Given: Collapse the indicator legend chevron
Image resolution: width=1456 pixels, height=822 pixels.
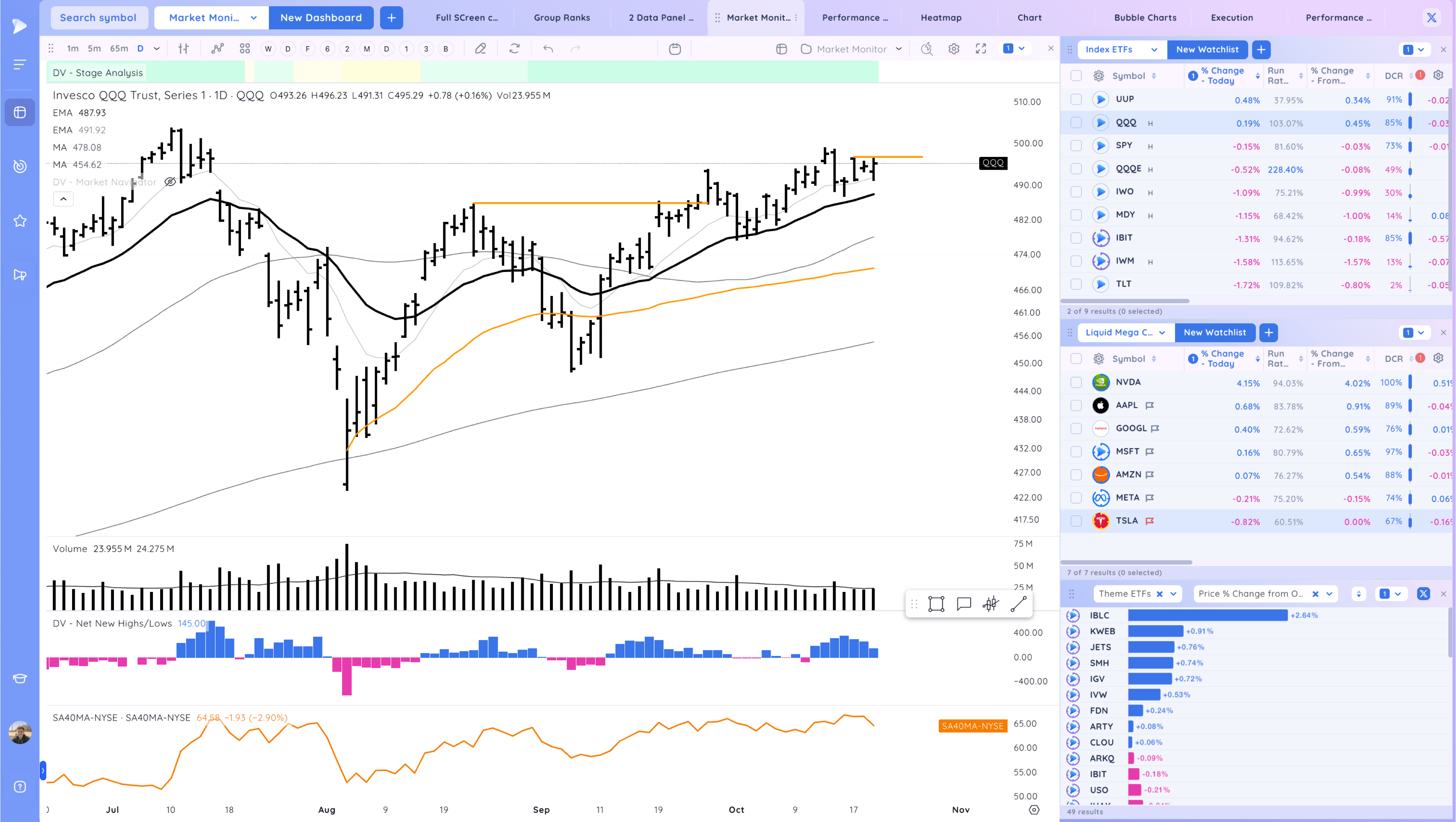Looking at the screenshot, I should tap(63, 199).
